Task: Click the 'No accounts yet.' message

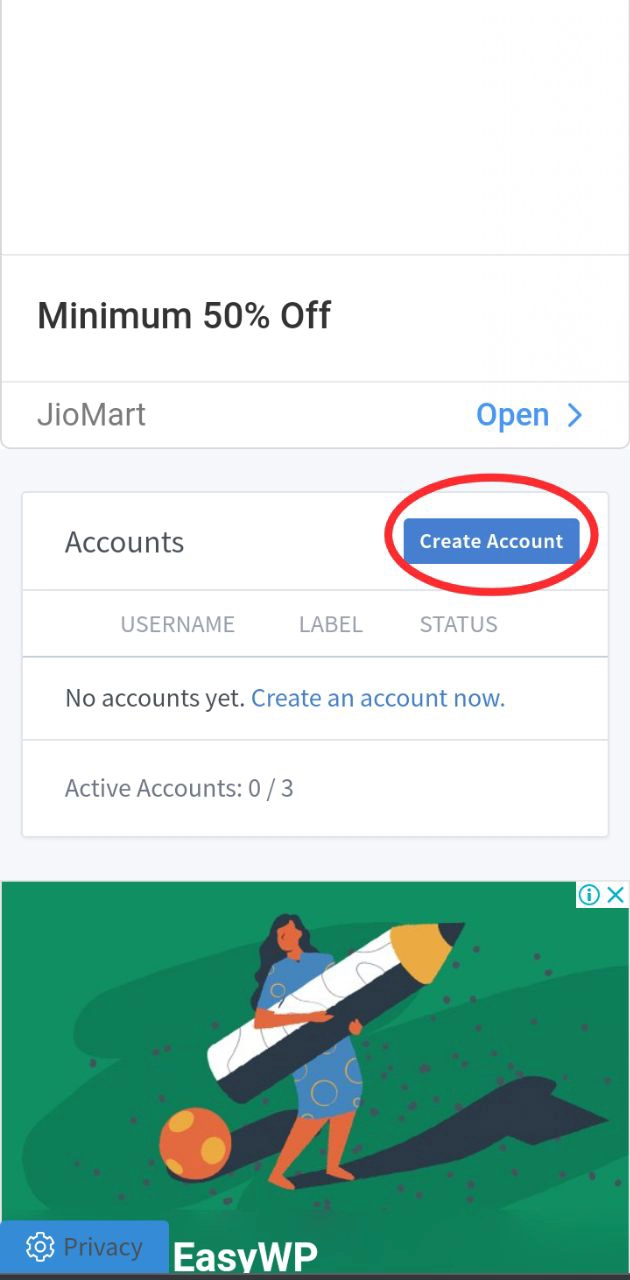Action: coord(154,698)
